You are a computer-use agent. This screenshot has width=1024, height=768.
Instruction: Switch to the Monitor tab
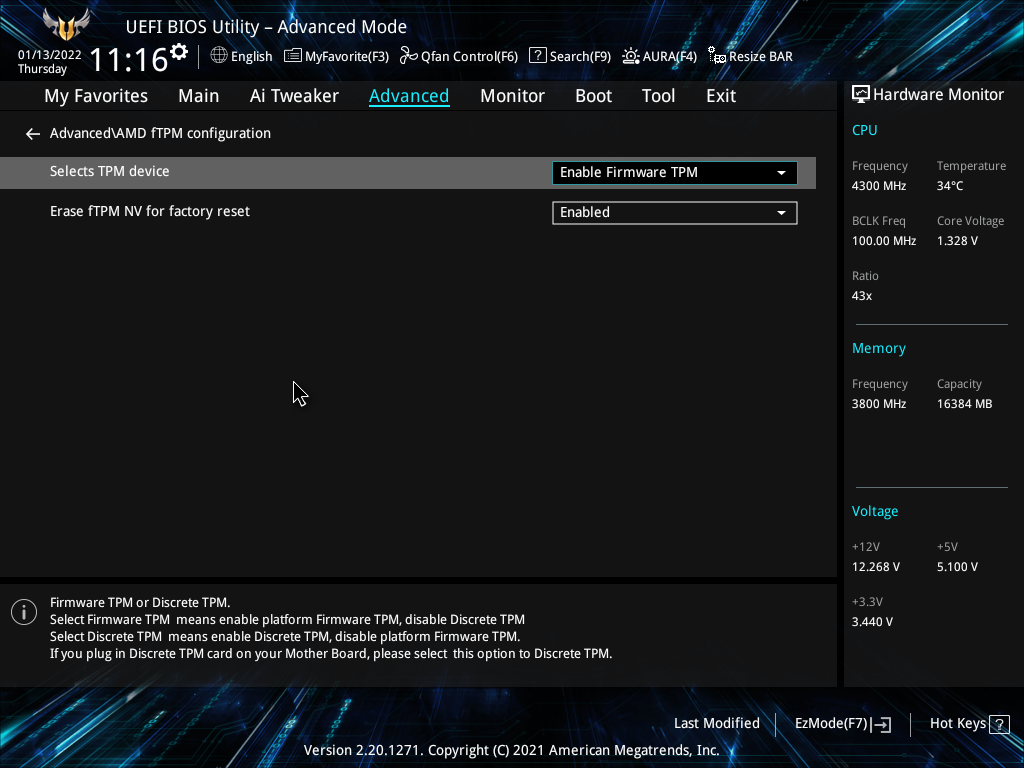click(512, 96)
